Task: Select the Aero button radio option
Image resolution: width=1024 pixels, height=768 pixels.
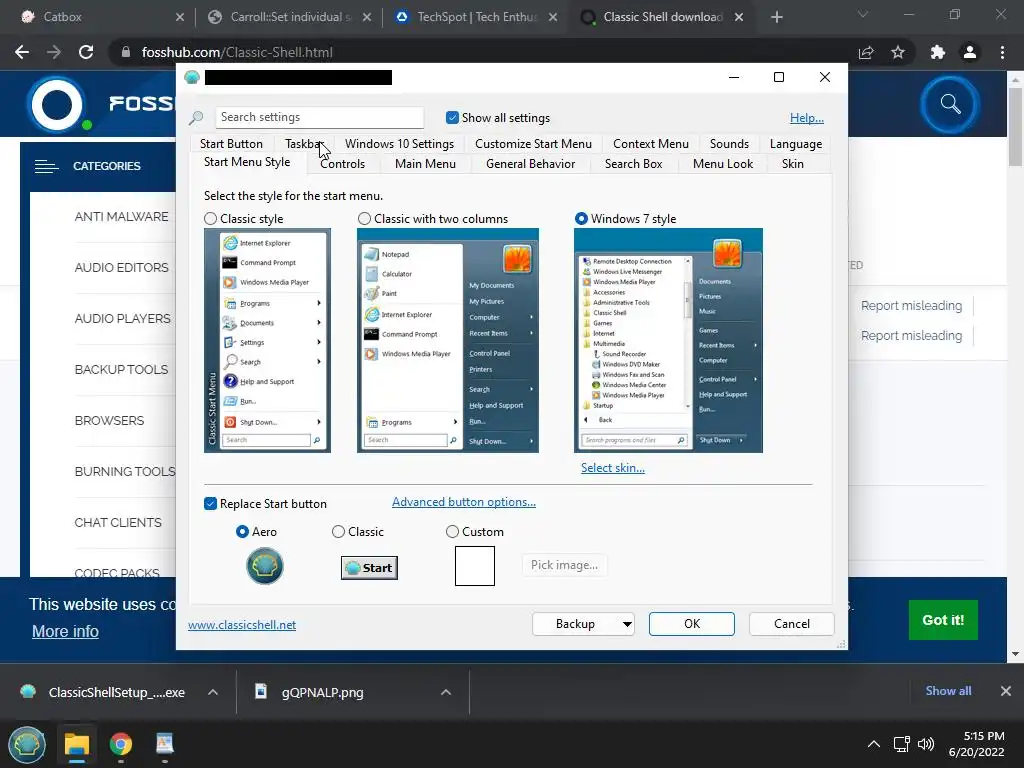Action: pyautogui.click(x=242, y=532)
